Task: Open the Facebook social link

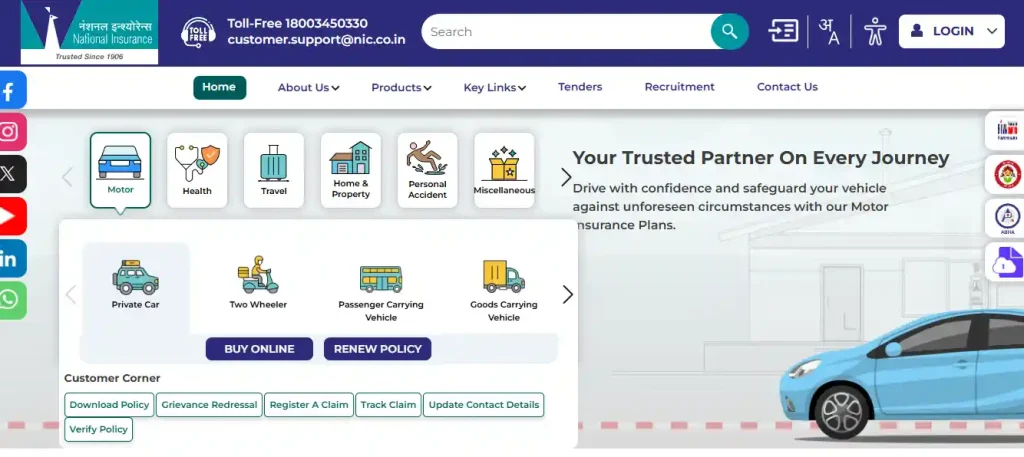Action: (12, 90)
